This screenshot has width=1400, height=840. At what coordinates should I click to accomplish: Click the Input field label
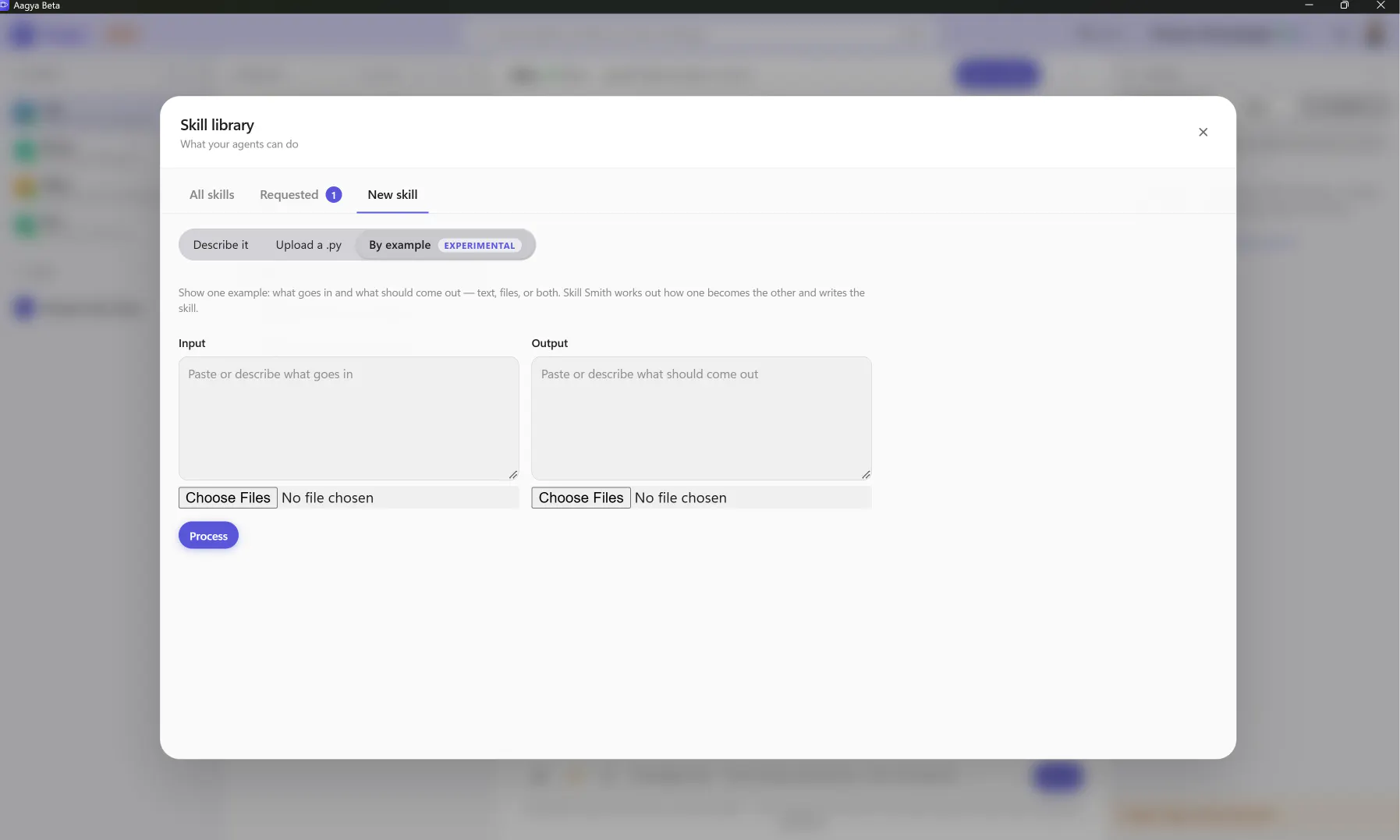click(192, 343)
